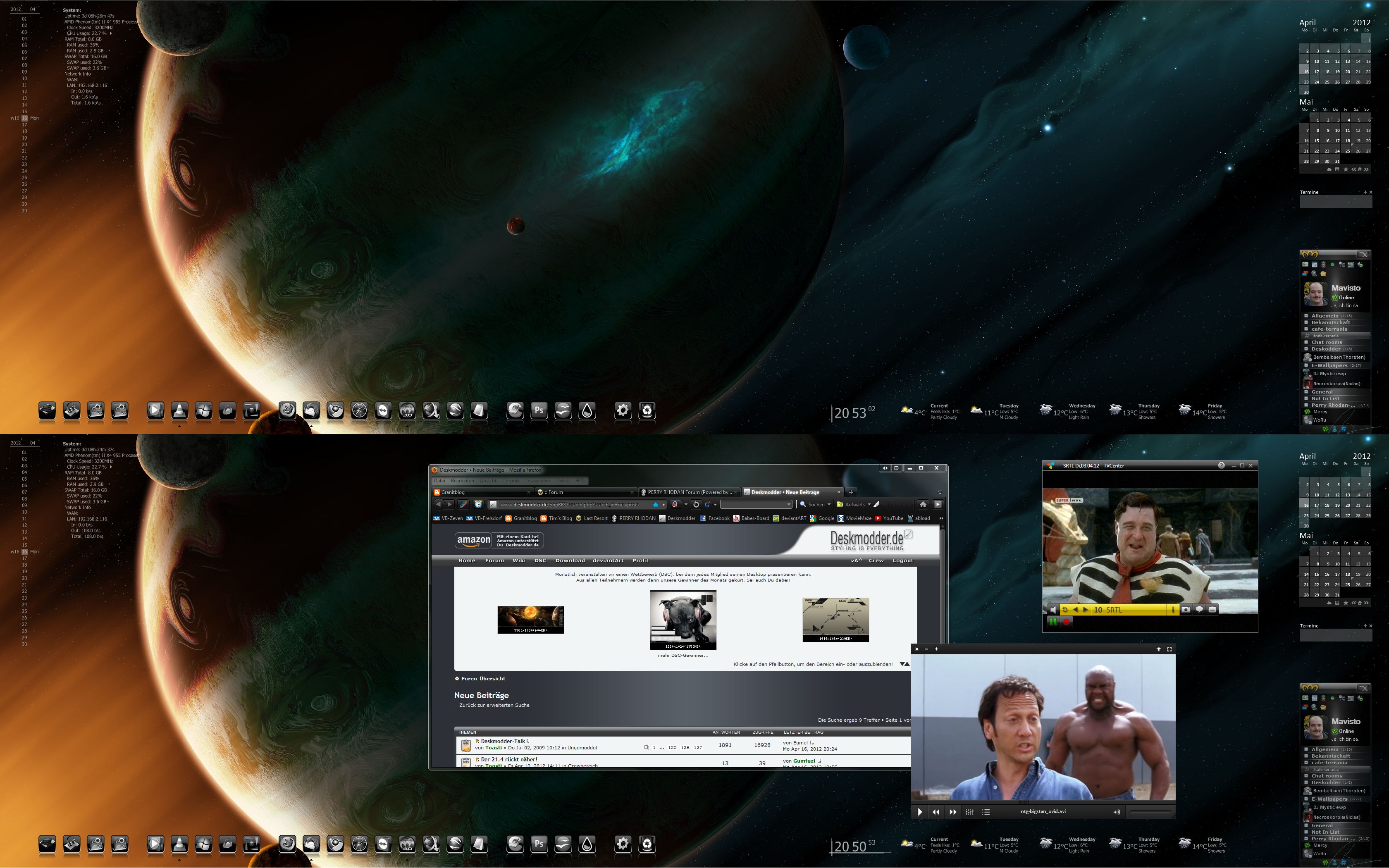Pause the TVCenter stream with green button
This screenshot has height=868, width=1389.
(1053, 622)
